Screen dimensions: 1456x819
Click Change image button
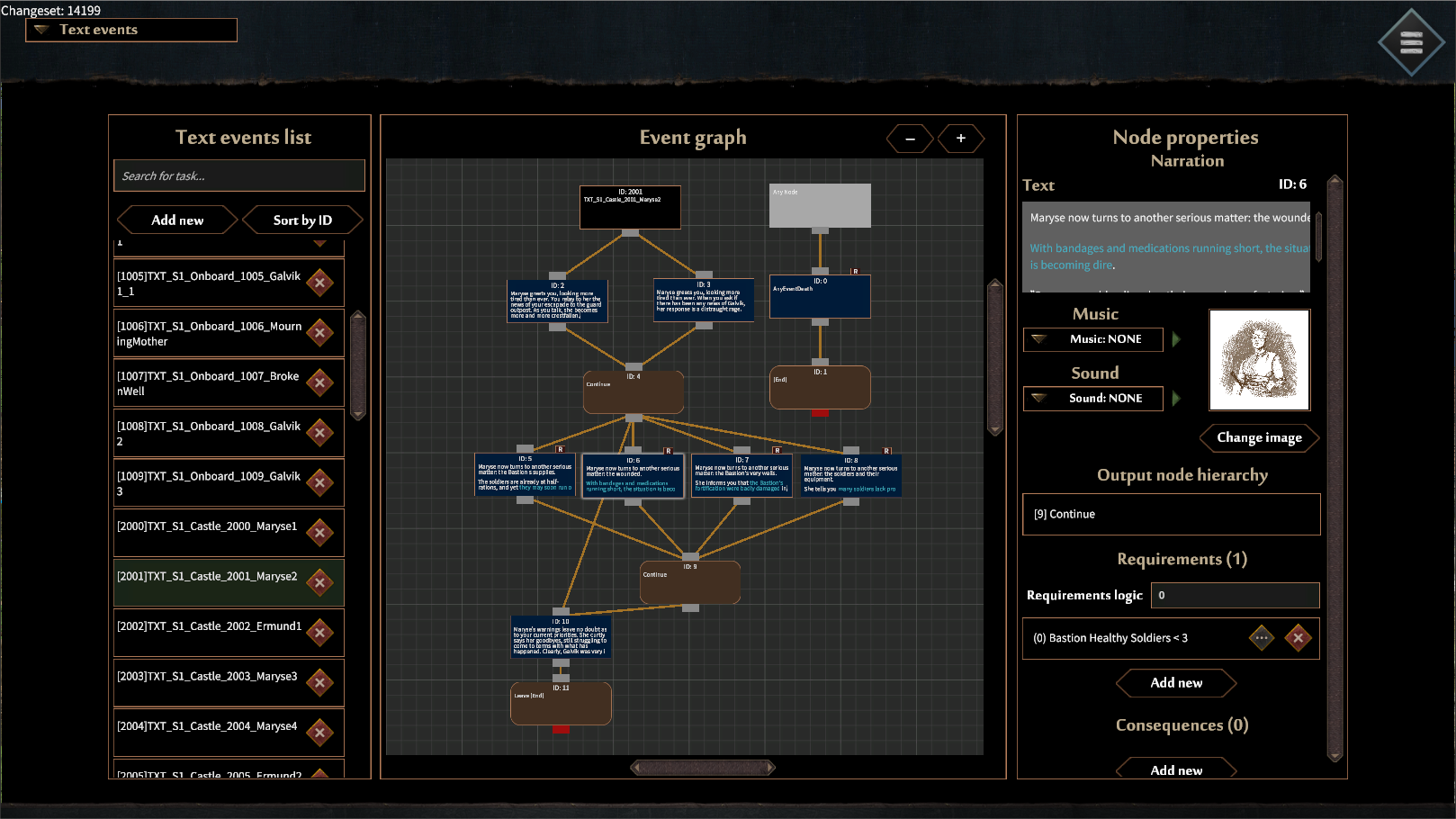[x=1259, y=437]
